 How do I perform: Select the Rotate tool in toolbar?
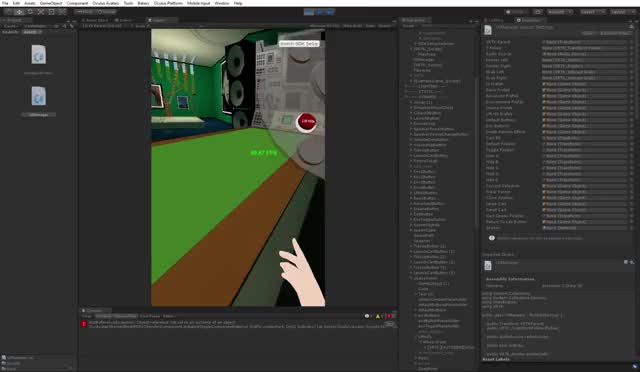click(x=30, y=12)
